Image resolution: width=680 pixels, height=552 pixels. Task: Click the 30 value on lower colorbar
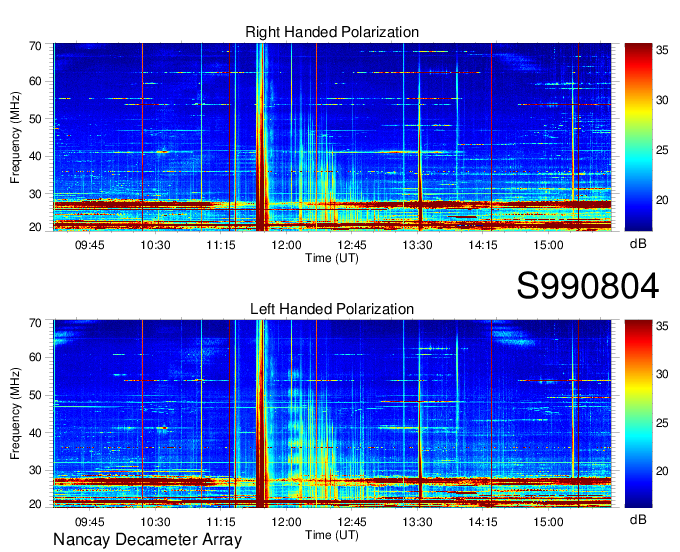pyautogui.click(x=662, y=374)
